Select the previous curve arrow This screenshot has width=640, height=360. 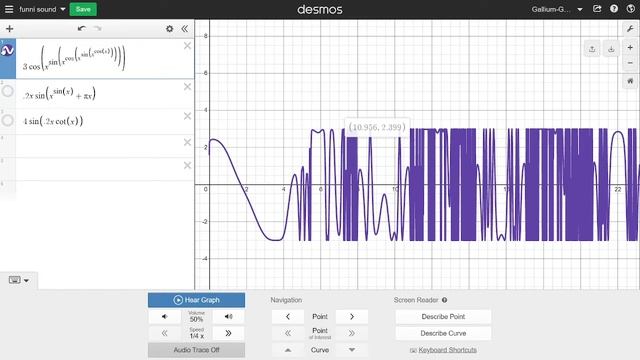(288, 350)
